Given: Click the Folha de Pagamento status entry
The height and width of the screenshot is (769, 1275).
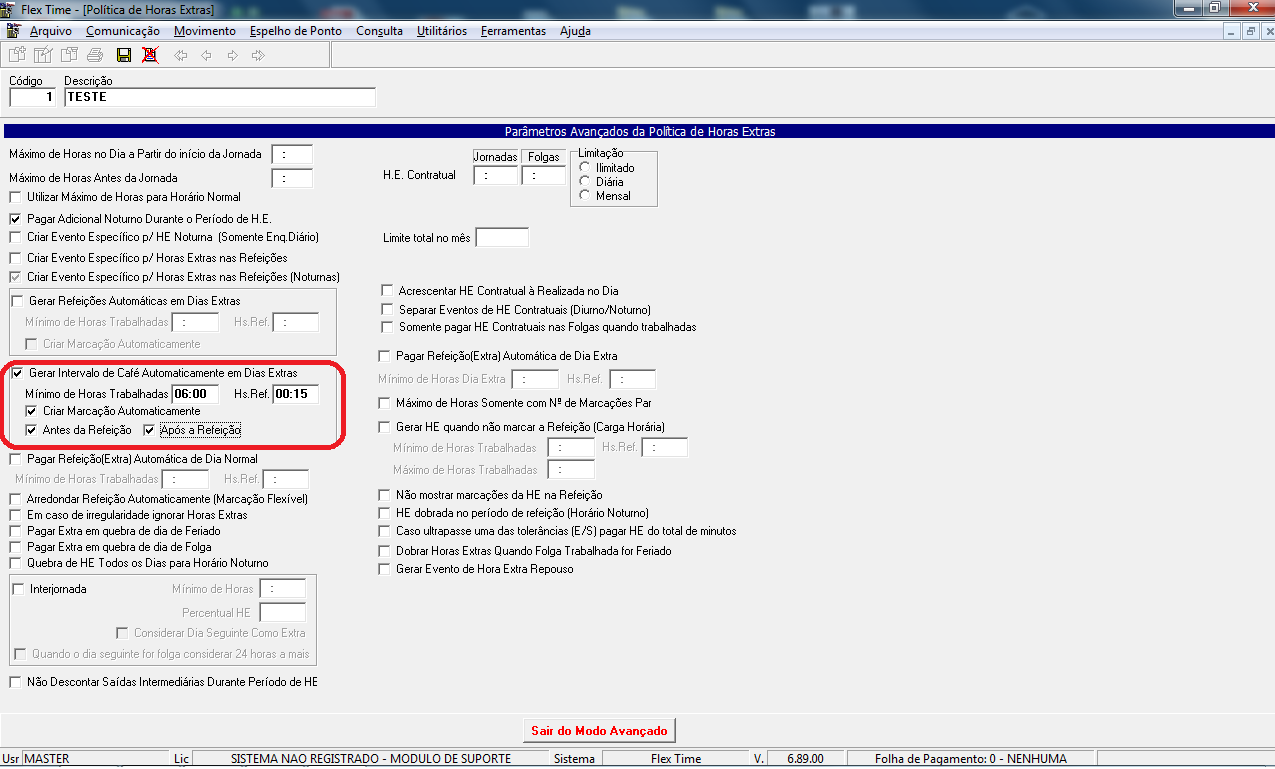Looking at the screenshot, I should click(x=971, y=759).
